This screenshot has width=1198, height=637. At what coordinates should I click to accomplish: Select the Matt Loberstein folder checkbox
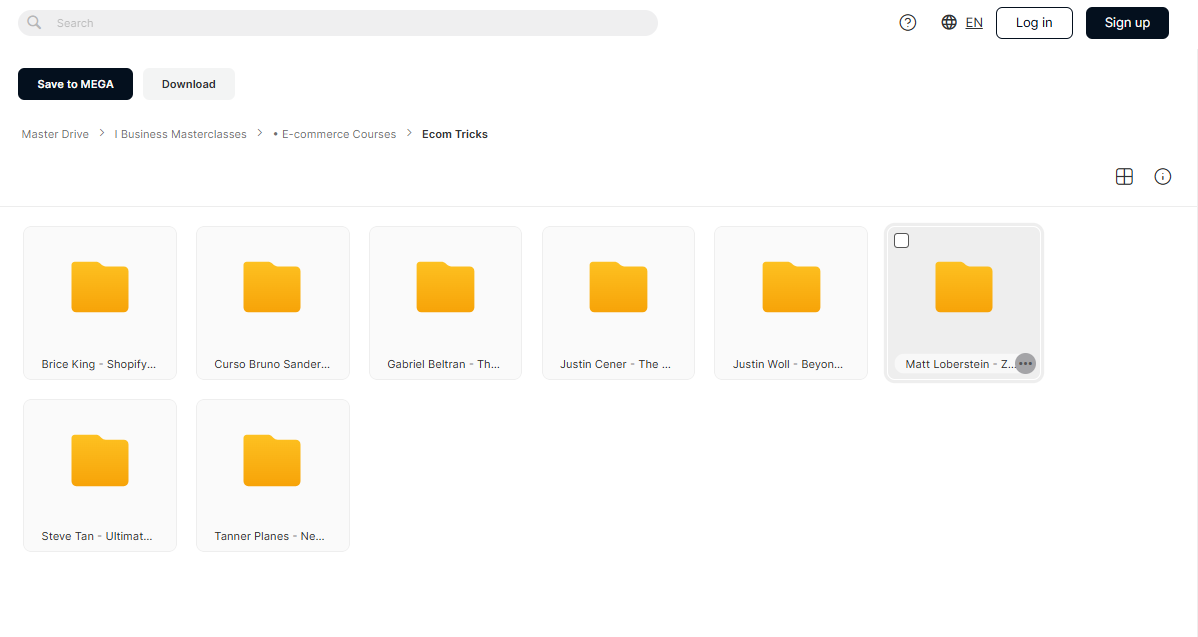pyautogui.click(x=902, y=241)
